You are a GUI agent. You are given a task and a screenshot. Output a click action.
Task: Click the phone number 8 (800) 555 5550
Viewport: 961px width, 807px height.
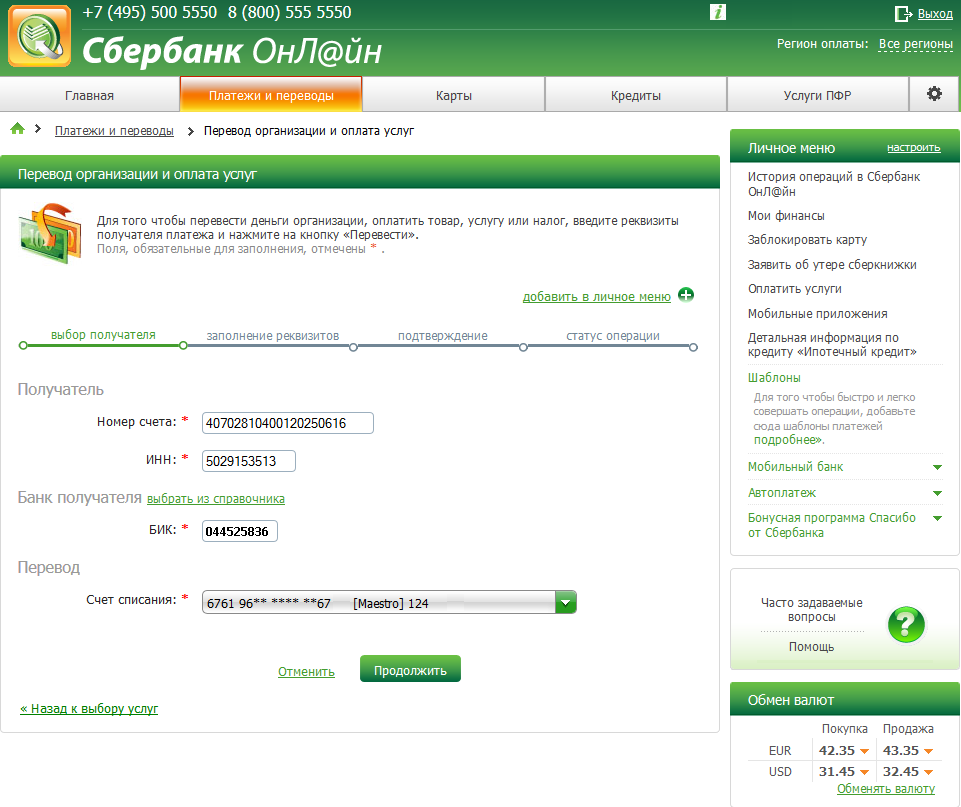[x=289, y=12]
